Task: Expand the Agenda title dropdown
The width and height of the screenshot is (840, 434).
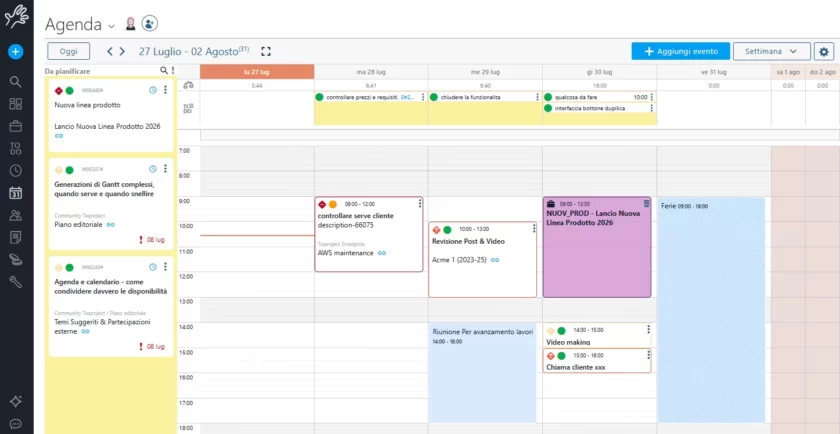Action: 111,26
